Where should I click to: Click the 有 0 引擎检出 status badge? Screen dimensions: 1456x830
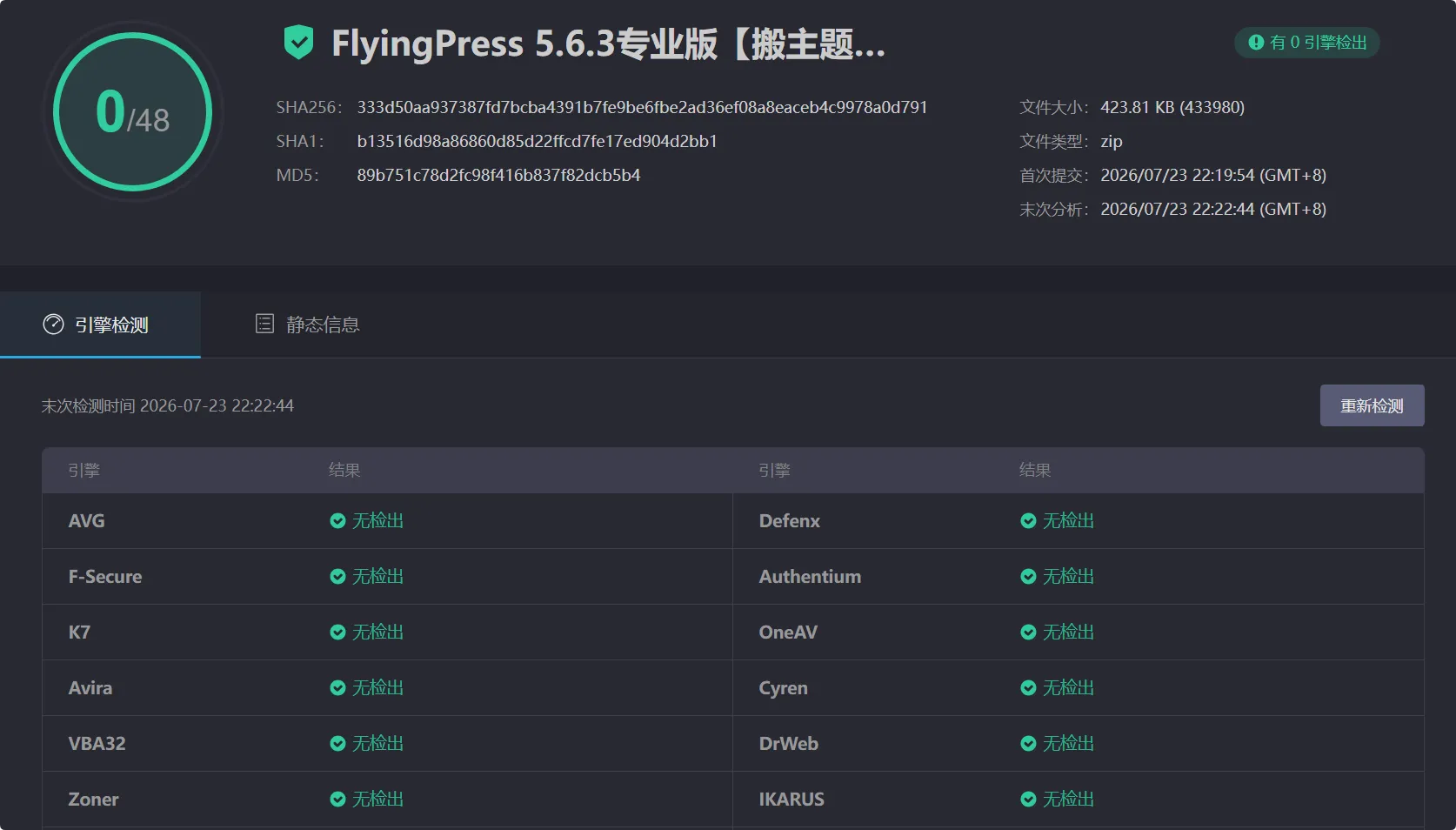click(x=1306, y=43)
